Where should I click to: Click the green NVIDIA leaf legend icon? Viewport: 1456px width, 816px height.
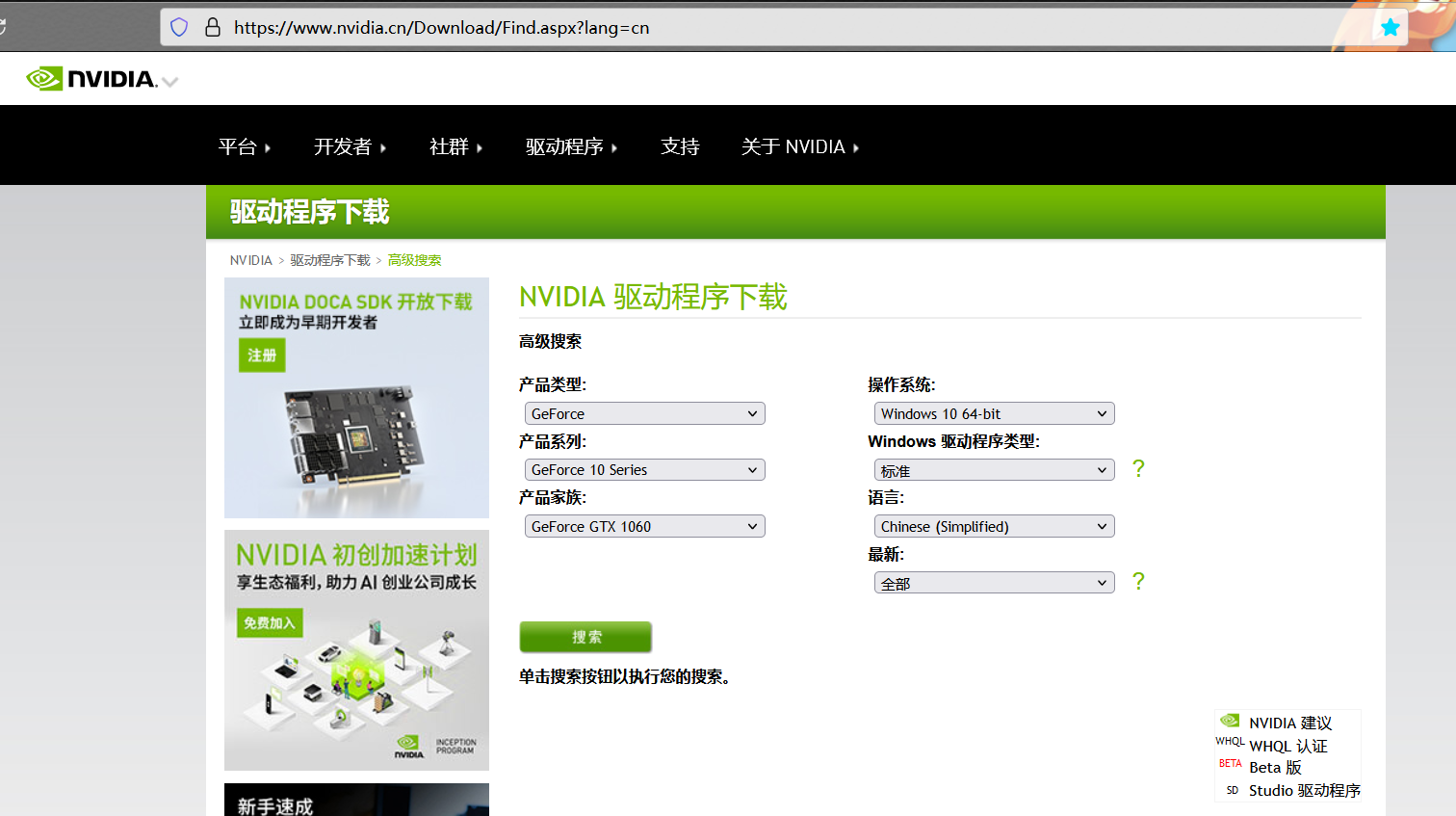tap(1230, 720)
